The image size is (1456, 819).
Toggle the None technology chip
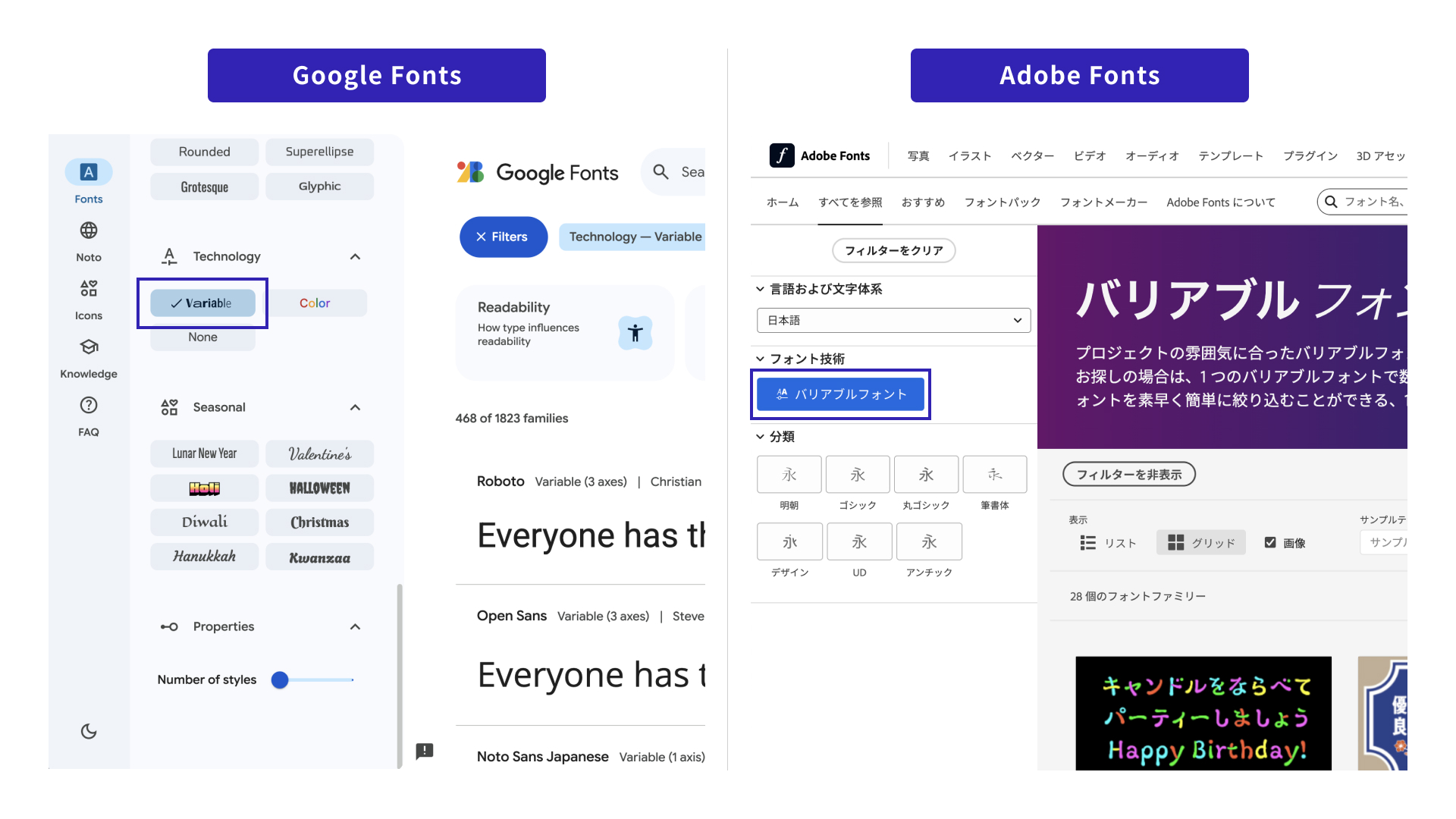202,337
